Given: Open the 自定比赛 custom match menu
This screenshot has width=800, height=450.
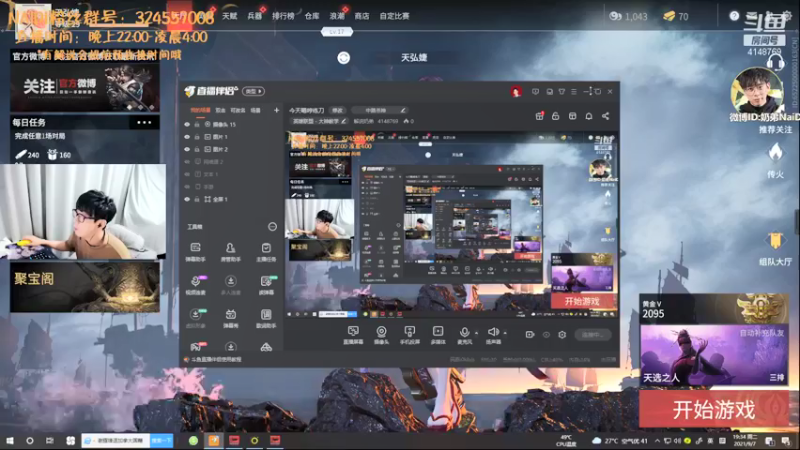Looking at the screenshot, I should [394, 16].
